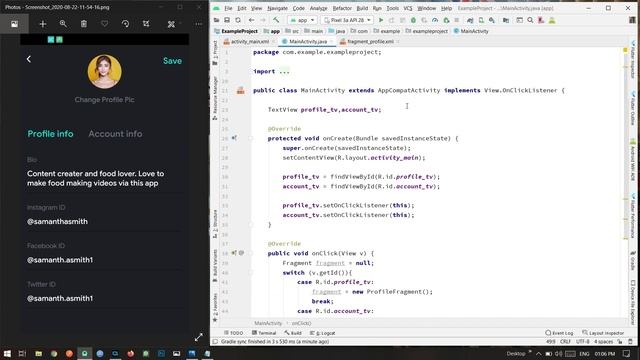
Task: Click the MainActivity breadcrumb
Action: (471, 31)
